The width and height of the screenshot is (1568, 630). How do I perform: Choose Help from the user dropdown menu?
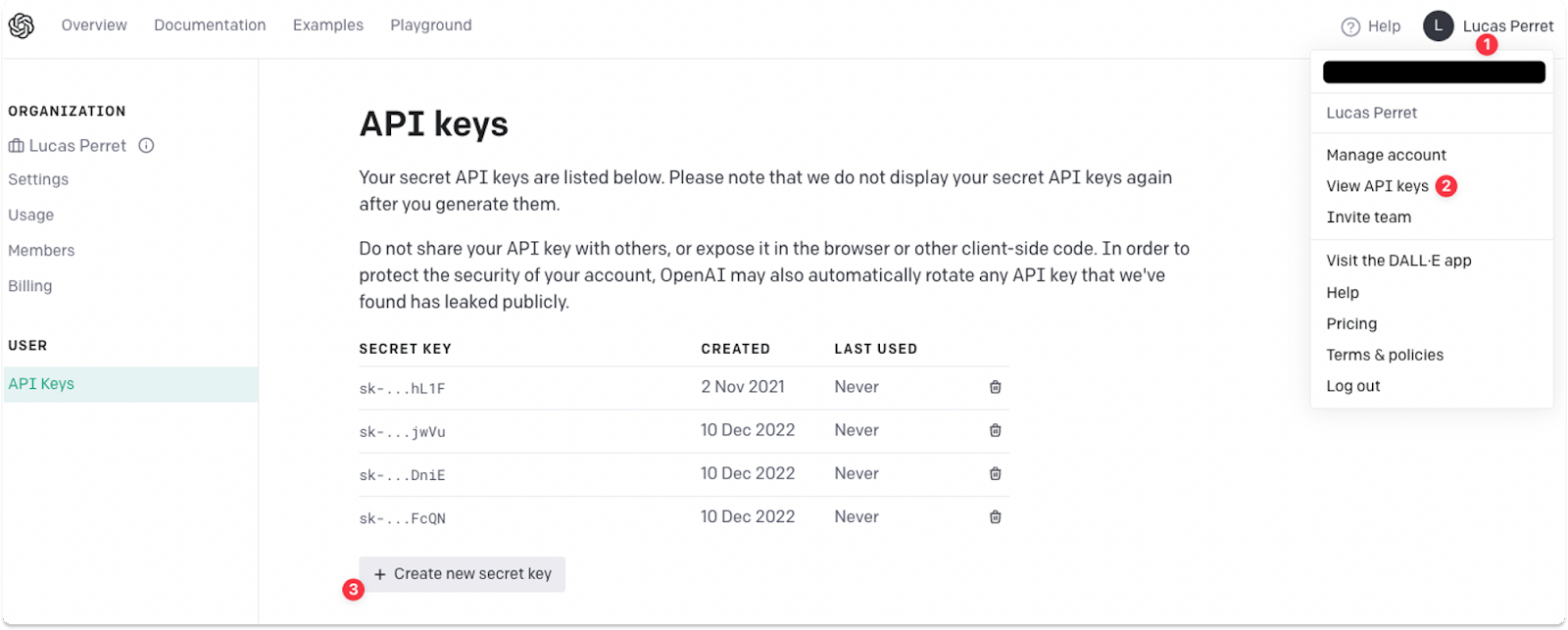click(x=1343, y=293)
